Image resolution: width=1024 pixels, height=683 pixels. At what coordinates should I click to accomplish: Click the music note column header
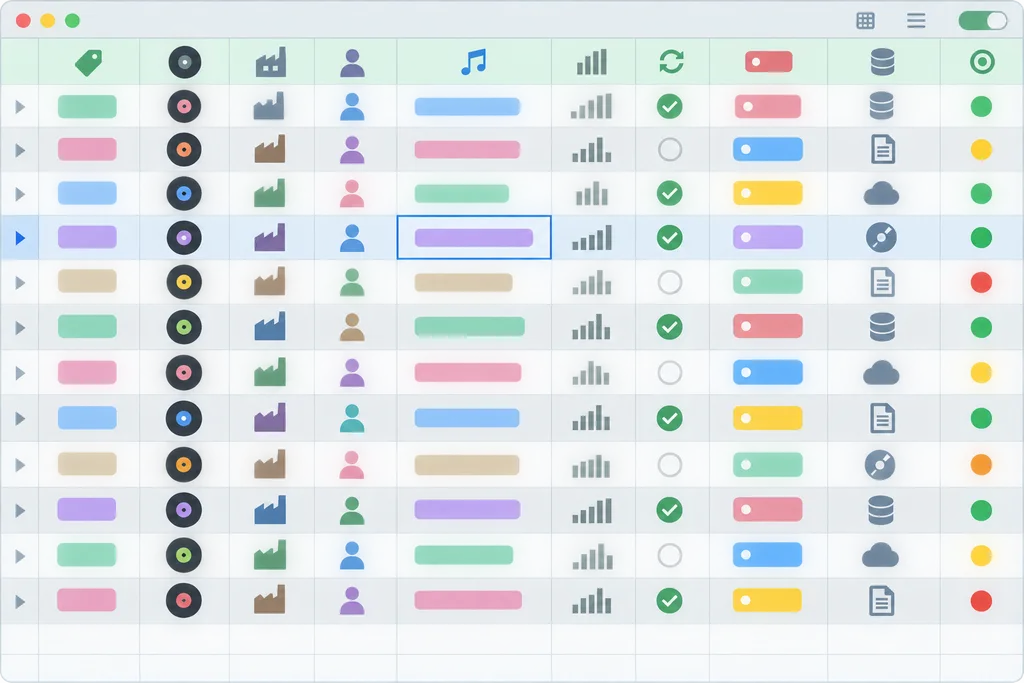(473, 62)
